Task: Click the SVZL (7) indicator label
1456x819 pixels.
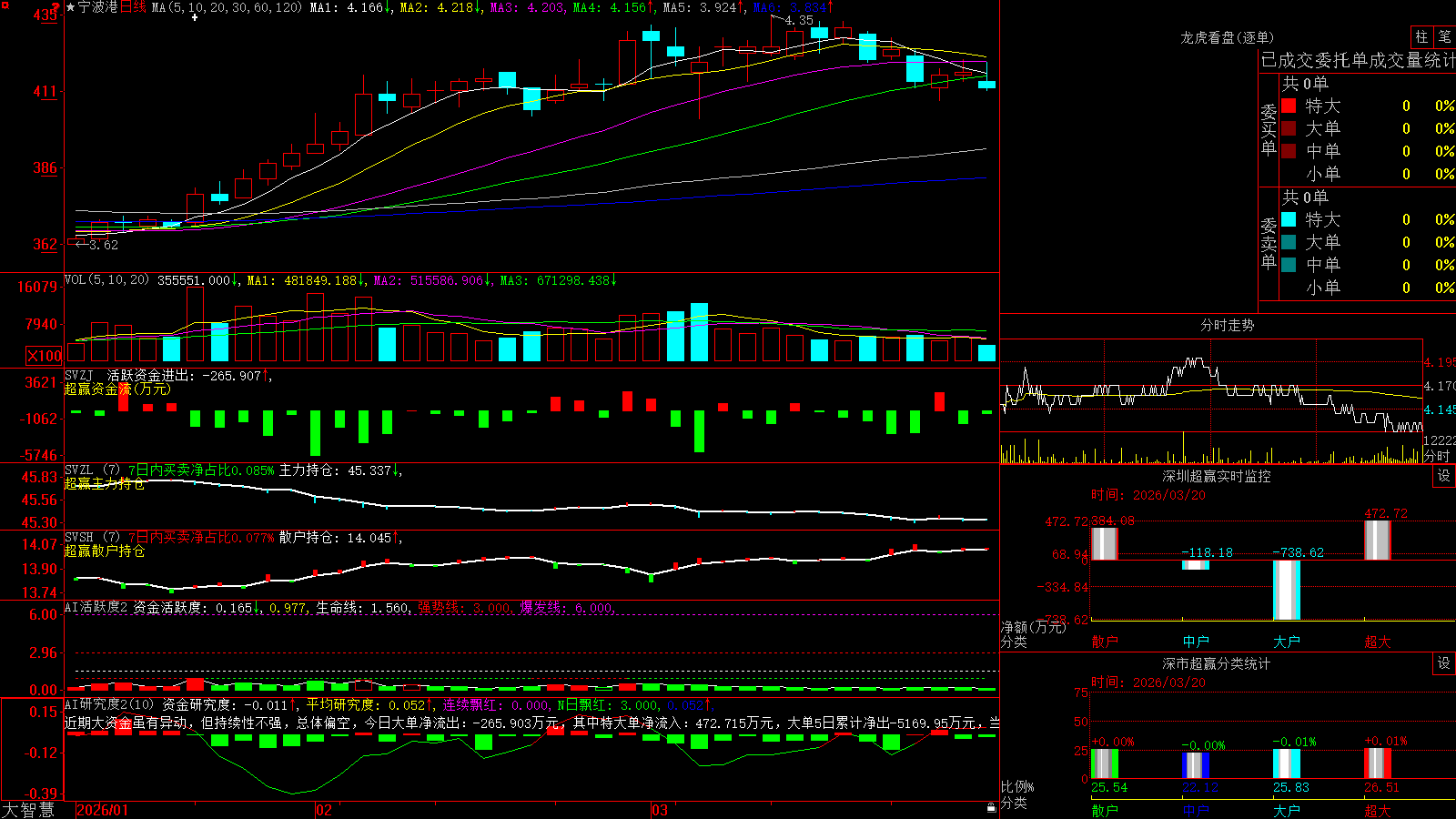Action: pos(93,470)
